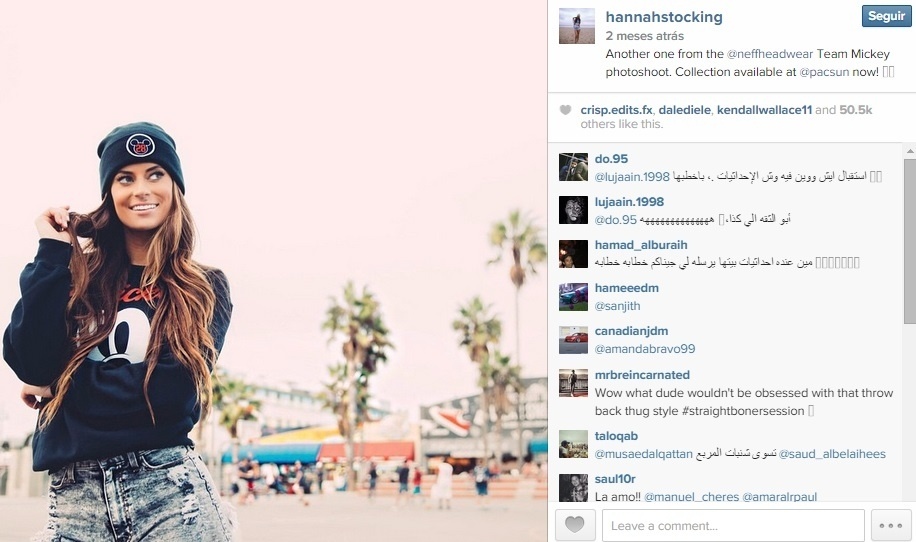Image resolution: width=916 pixels, height=542 pixels.
Task: Open the @pacsun mention link
Action: click(824, 72)
